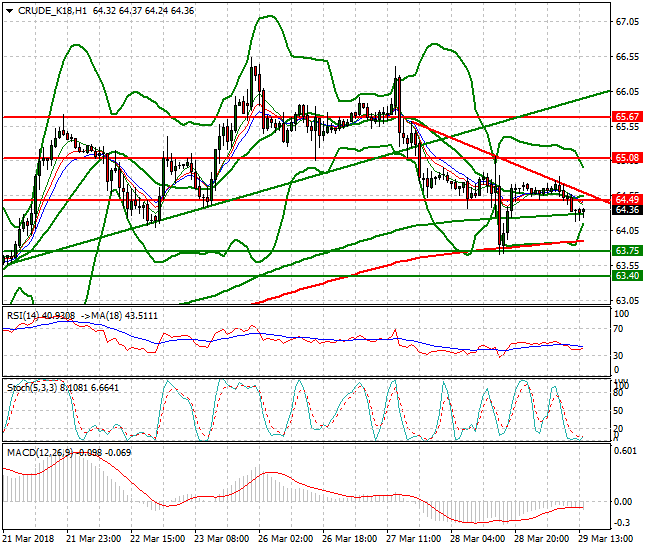Select the green 63.75 support price label

627,251
